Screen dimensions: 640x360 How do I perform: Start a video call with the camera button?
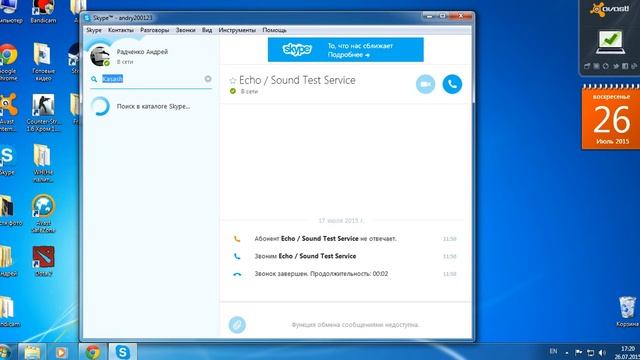[x=425, y=84]
